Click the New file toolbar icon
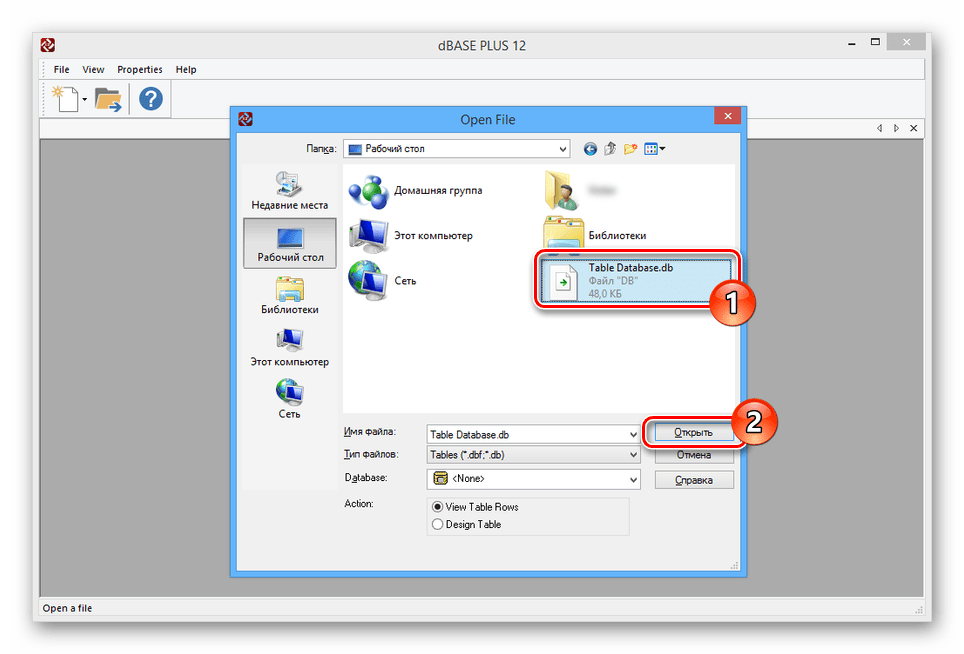 coord(67,99)
